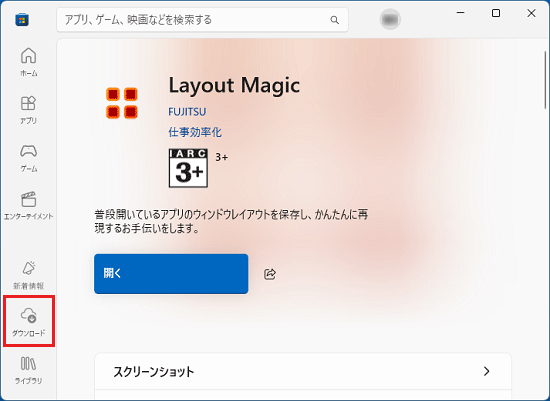Screen dimensions: 550x401
Task: Show What's New notifications
Action: pos(28,275)
